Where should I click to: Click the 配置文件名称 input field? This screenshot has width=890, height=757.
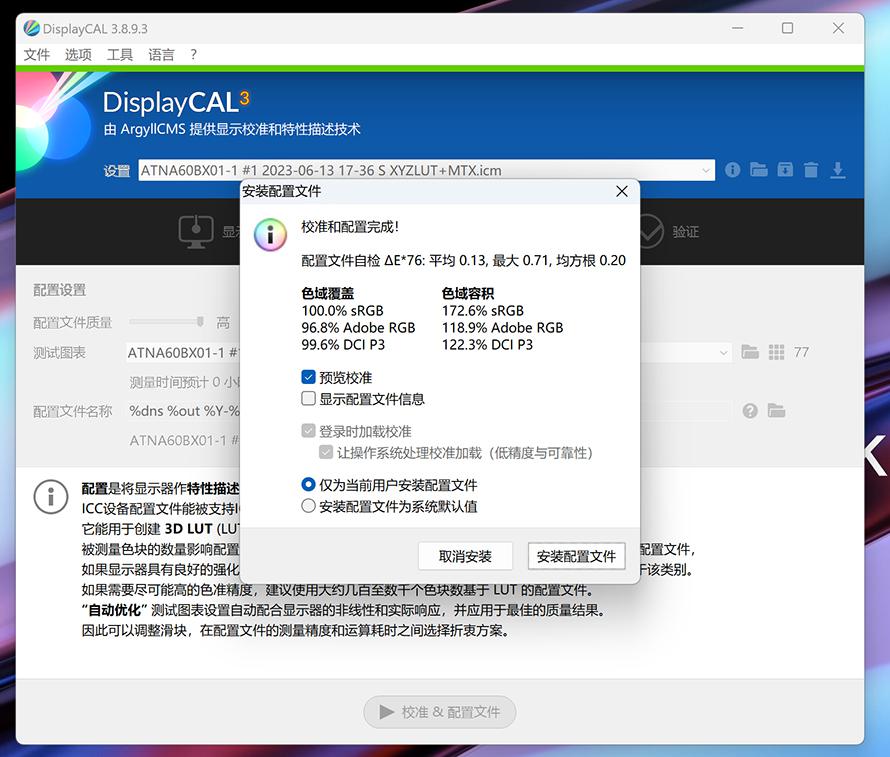[x=429, y=410]
